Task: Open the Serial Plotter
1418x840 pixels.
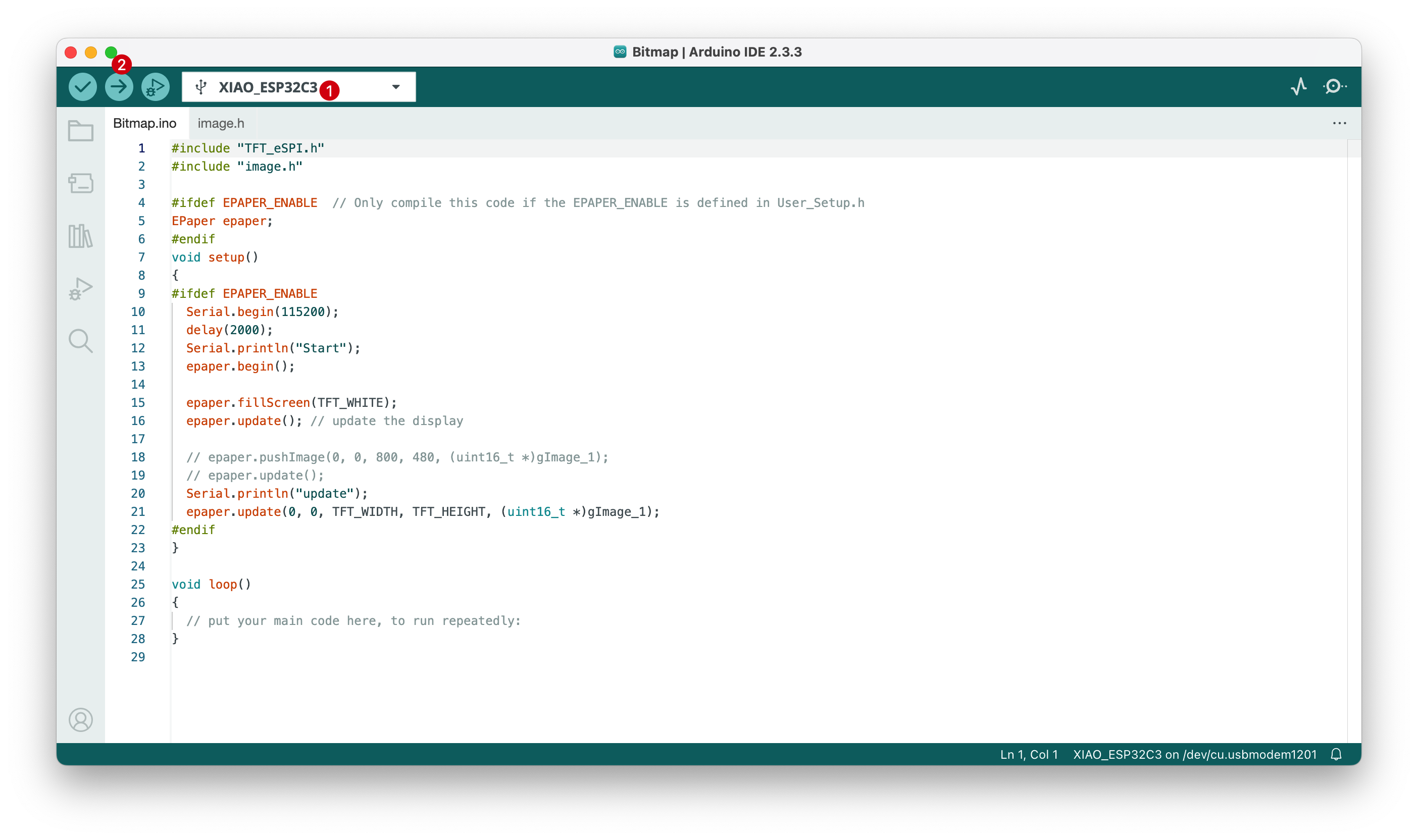Action: 1298,87
